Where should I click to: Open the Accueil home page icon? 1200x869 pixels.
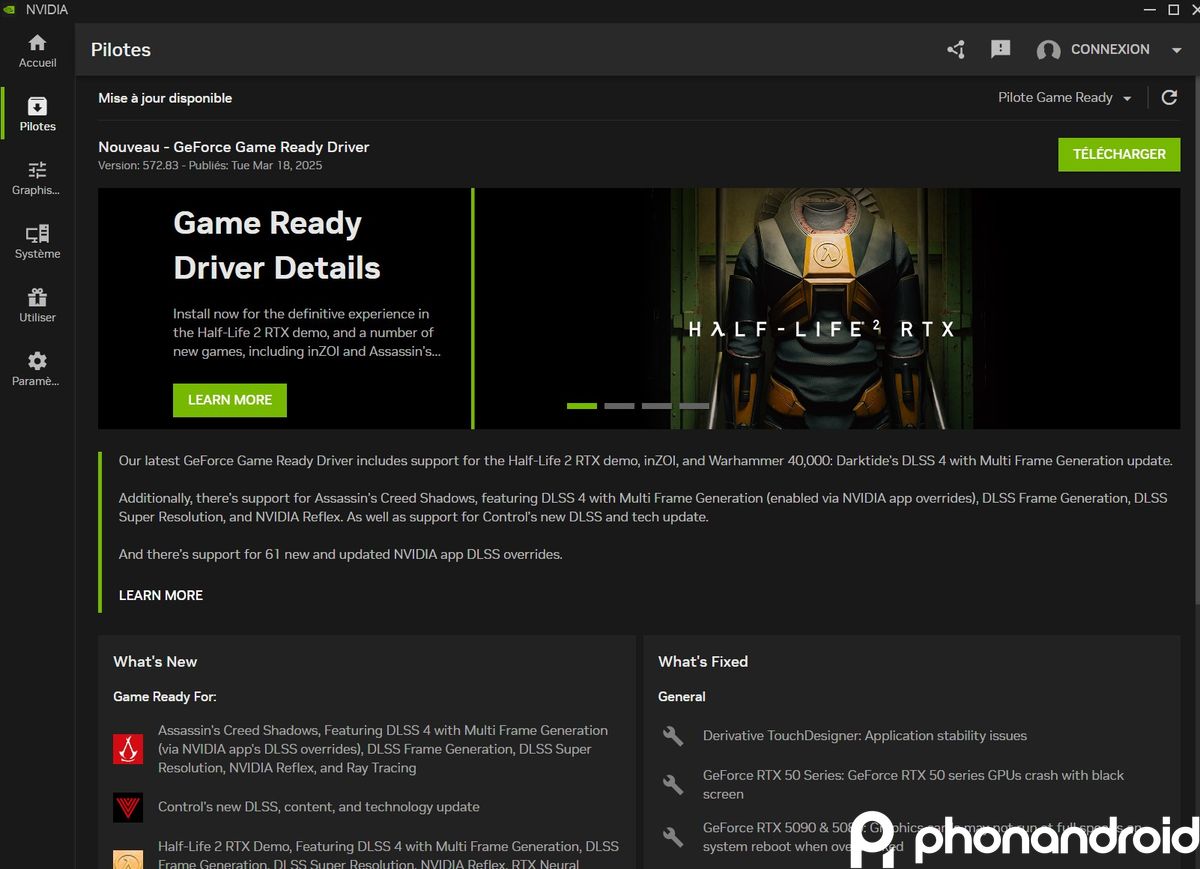(x=37, y=44)
